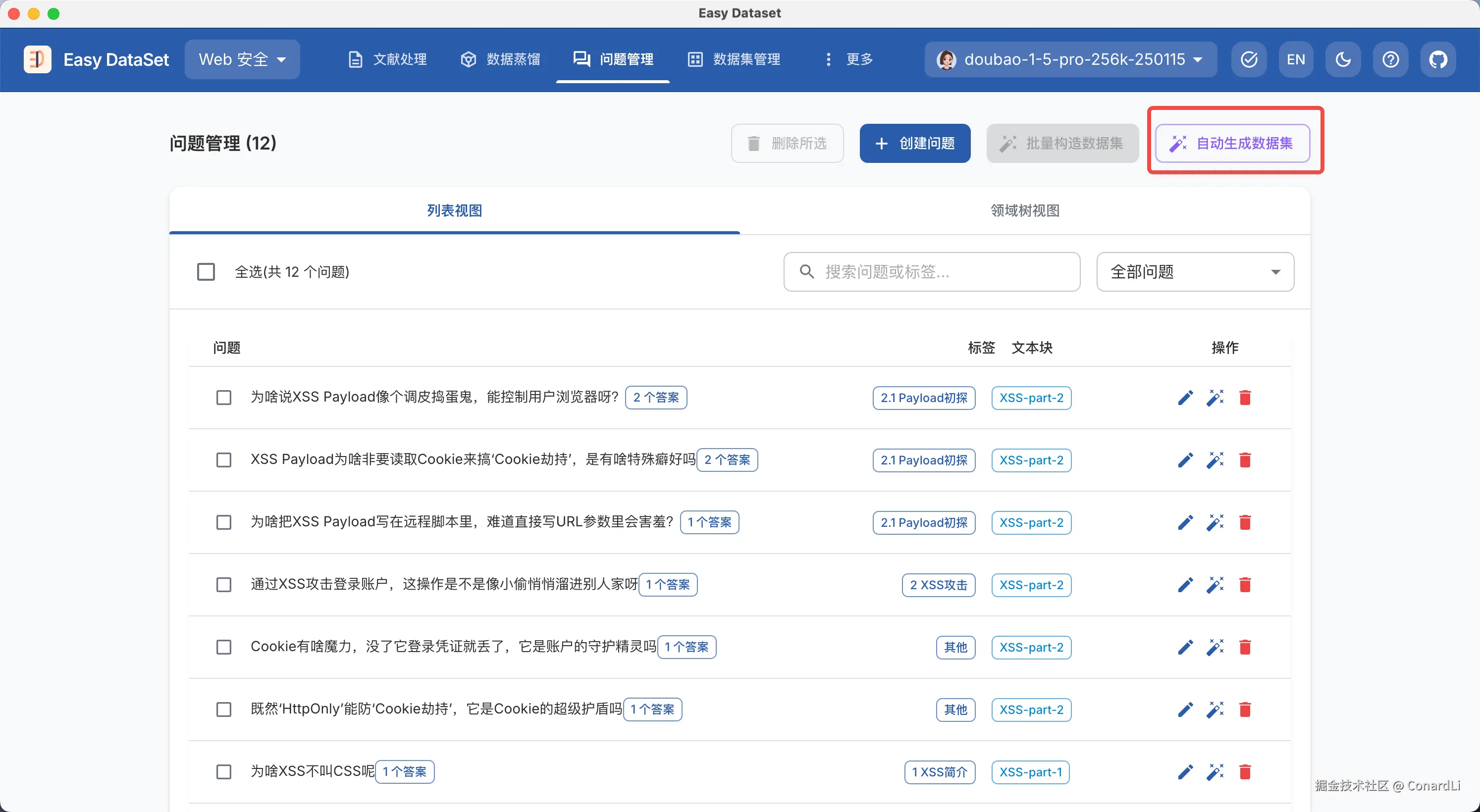Click 创建问题 button
Screen dimensions: 1480x812
[x=915, y=143]
